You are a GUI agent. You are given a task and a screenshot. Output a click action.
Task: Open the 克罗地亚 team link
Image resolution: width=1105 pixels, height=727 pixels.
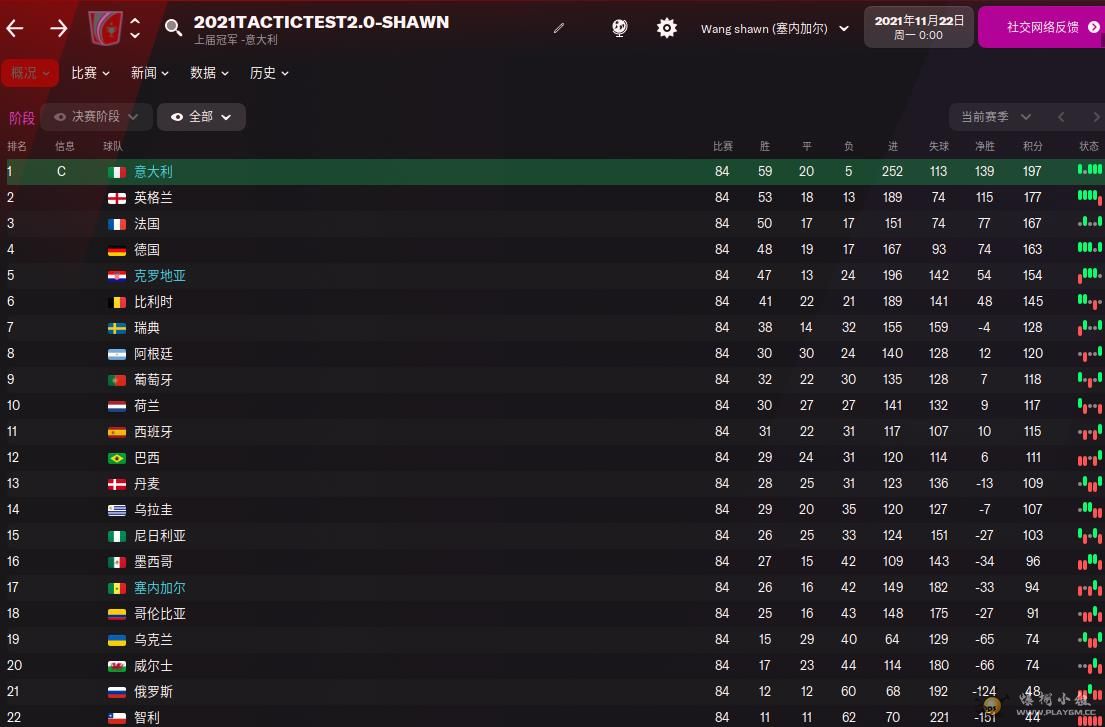160,276
